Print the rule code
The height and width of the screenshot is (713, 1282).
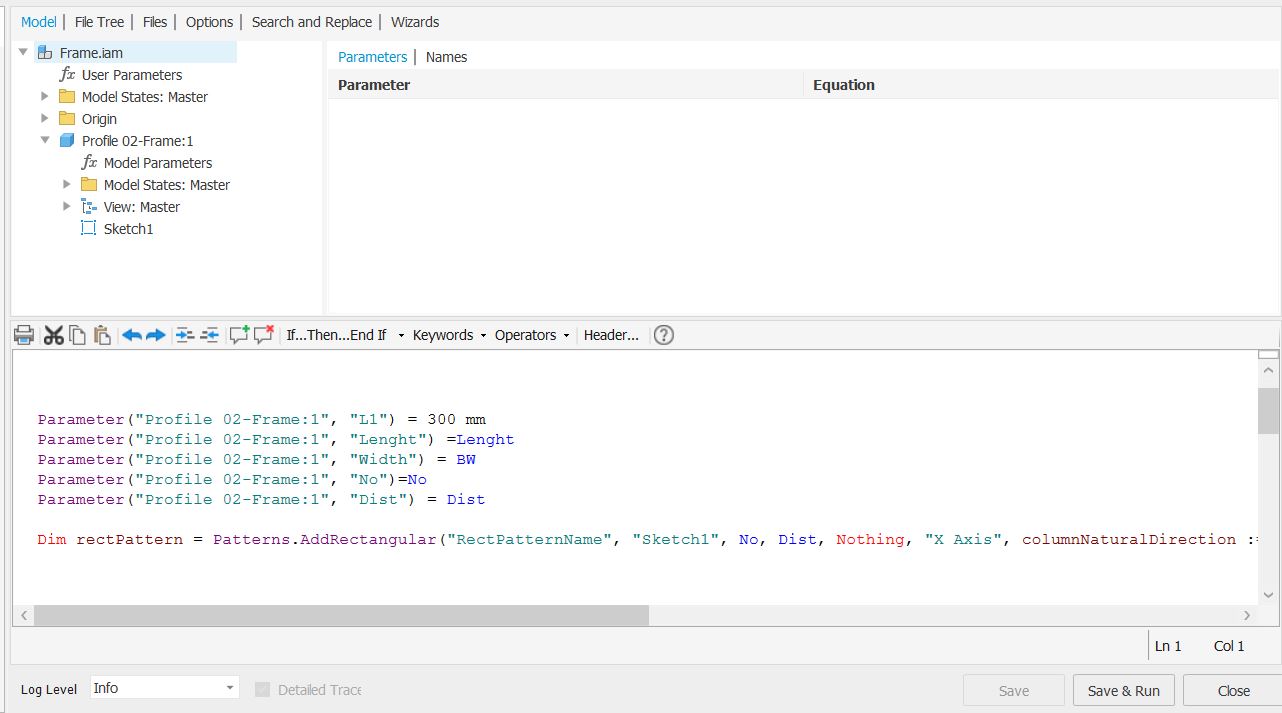[x=24, y=335]
